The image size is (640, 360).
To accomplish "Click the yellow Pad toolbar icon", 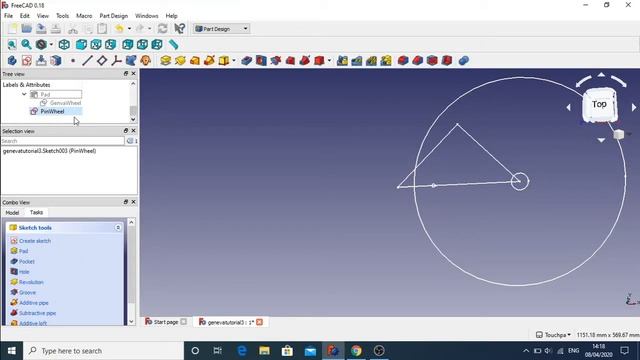I will point(165,61).
